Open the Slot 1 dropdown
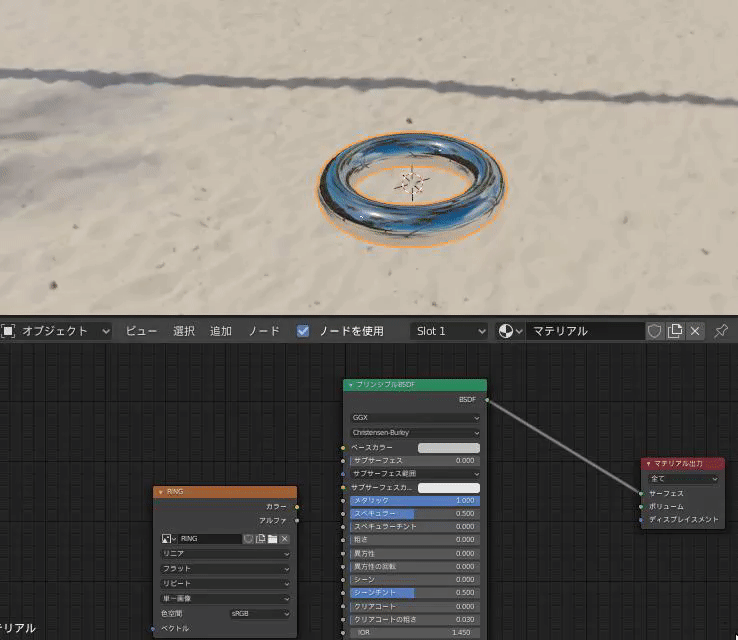738x640 pixels. tap(449, 331)
